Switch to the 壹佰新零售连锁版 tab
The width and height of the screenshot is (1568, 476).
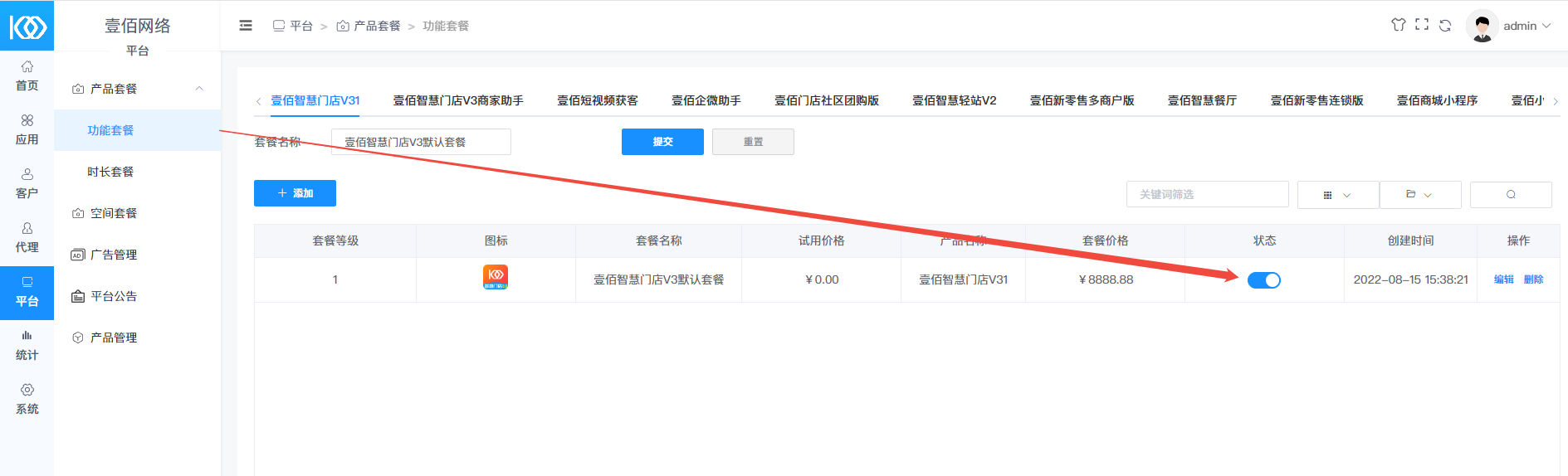[1317, 100]
